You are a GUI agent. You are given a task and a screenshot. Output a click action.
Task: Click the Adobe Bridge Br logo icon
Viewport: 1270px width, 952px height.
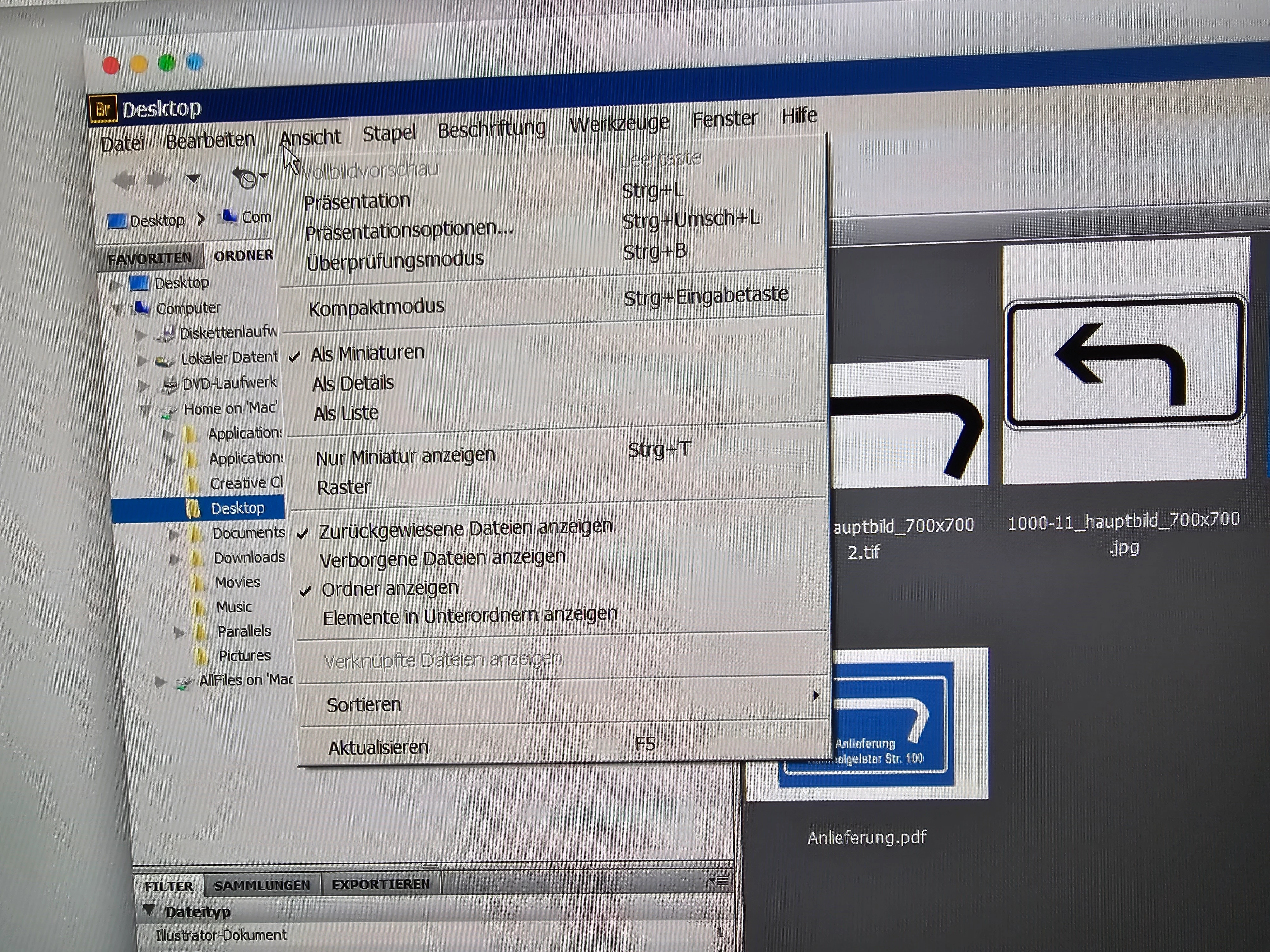[103, 109]
